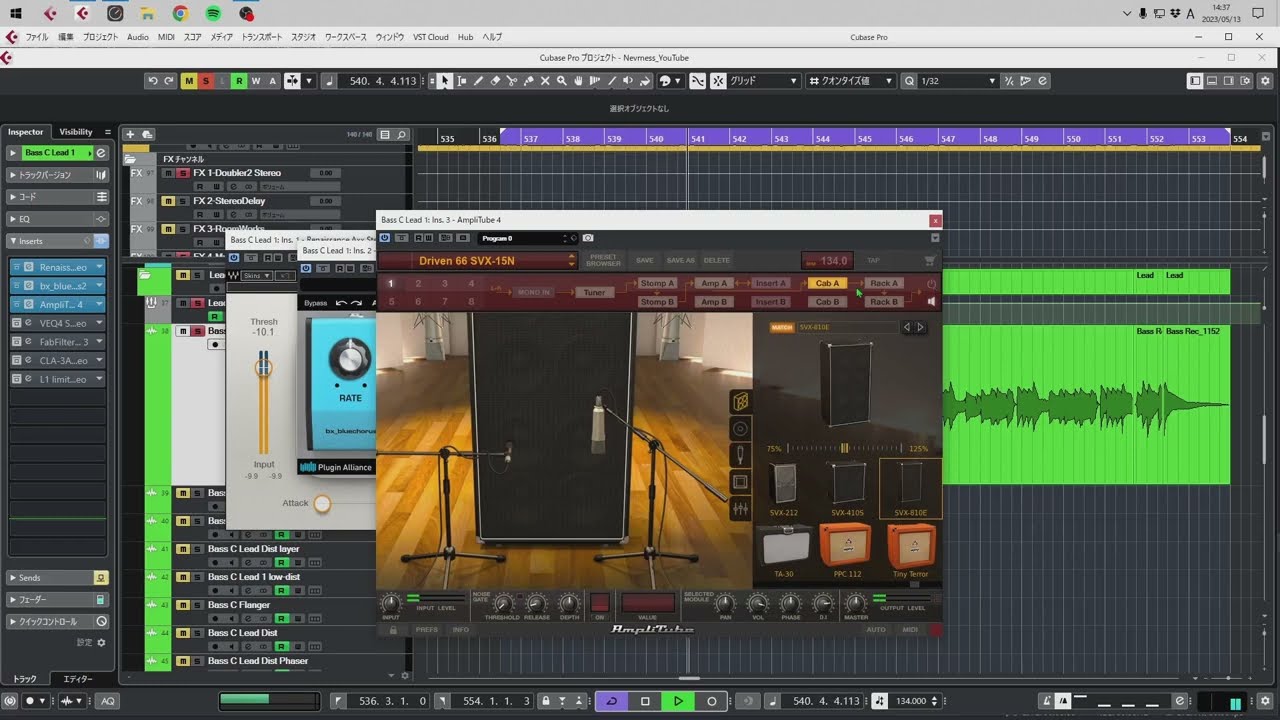Screen dimensions: 1280x720
Task: Click the Undo arrow in toolbar
Action: pos(153,81)
